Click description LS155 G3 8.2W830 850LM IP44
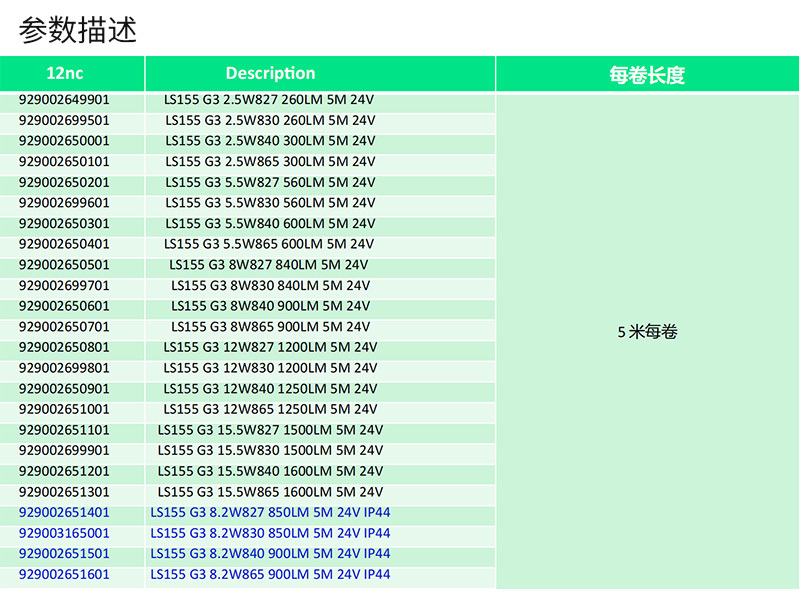The image size is (800, 599). [x=270, y=533]
